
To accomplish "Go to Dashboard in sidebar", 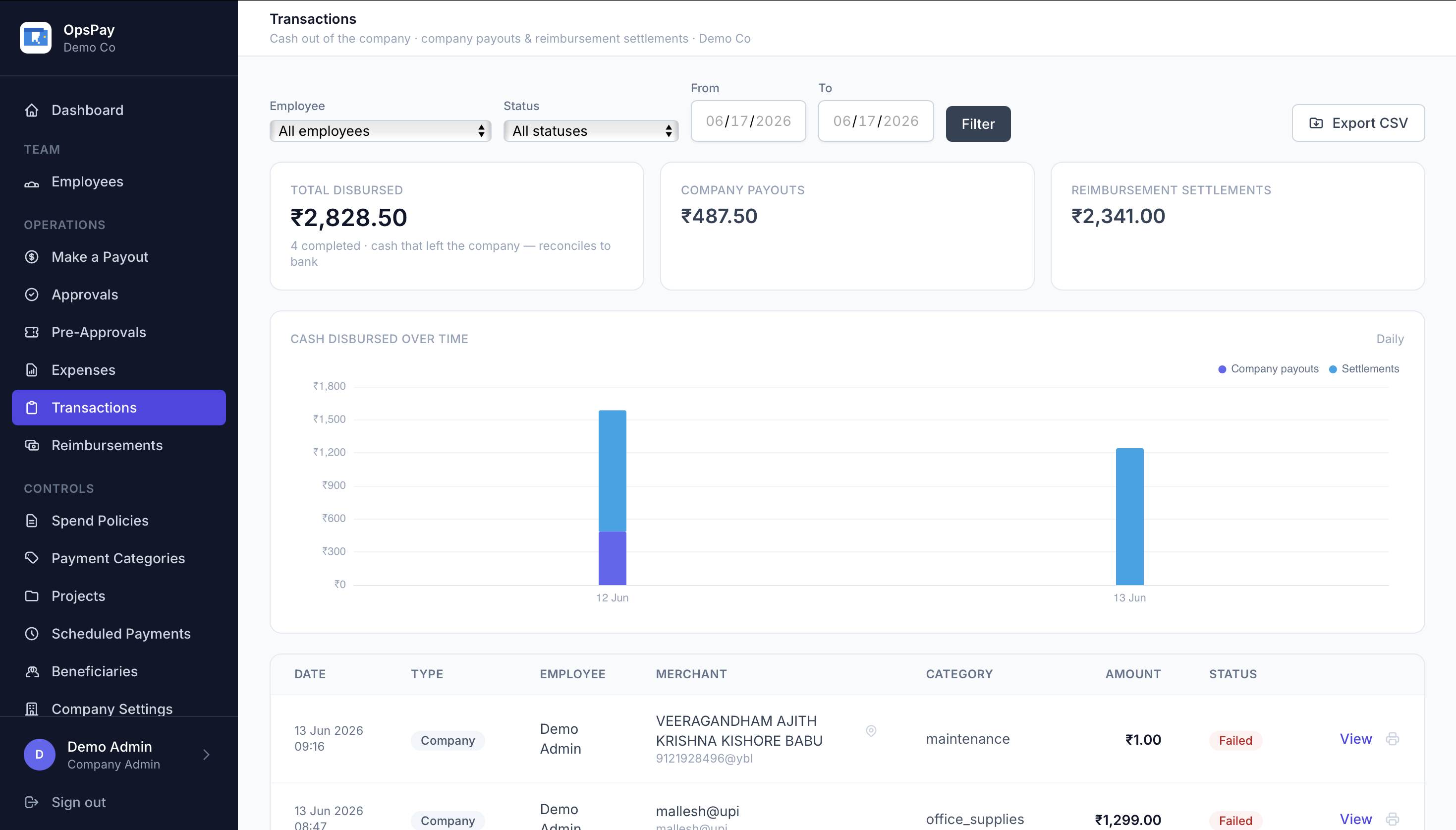I will (x=119, y=110).
